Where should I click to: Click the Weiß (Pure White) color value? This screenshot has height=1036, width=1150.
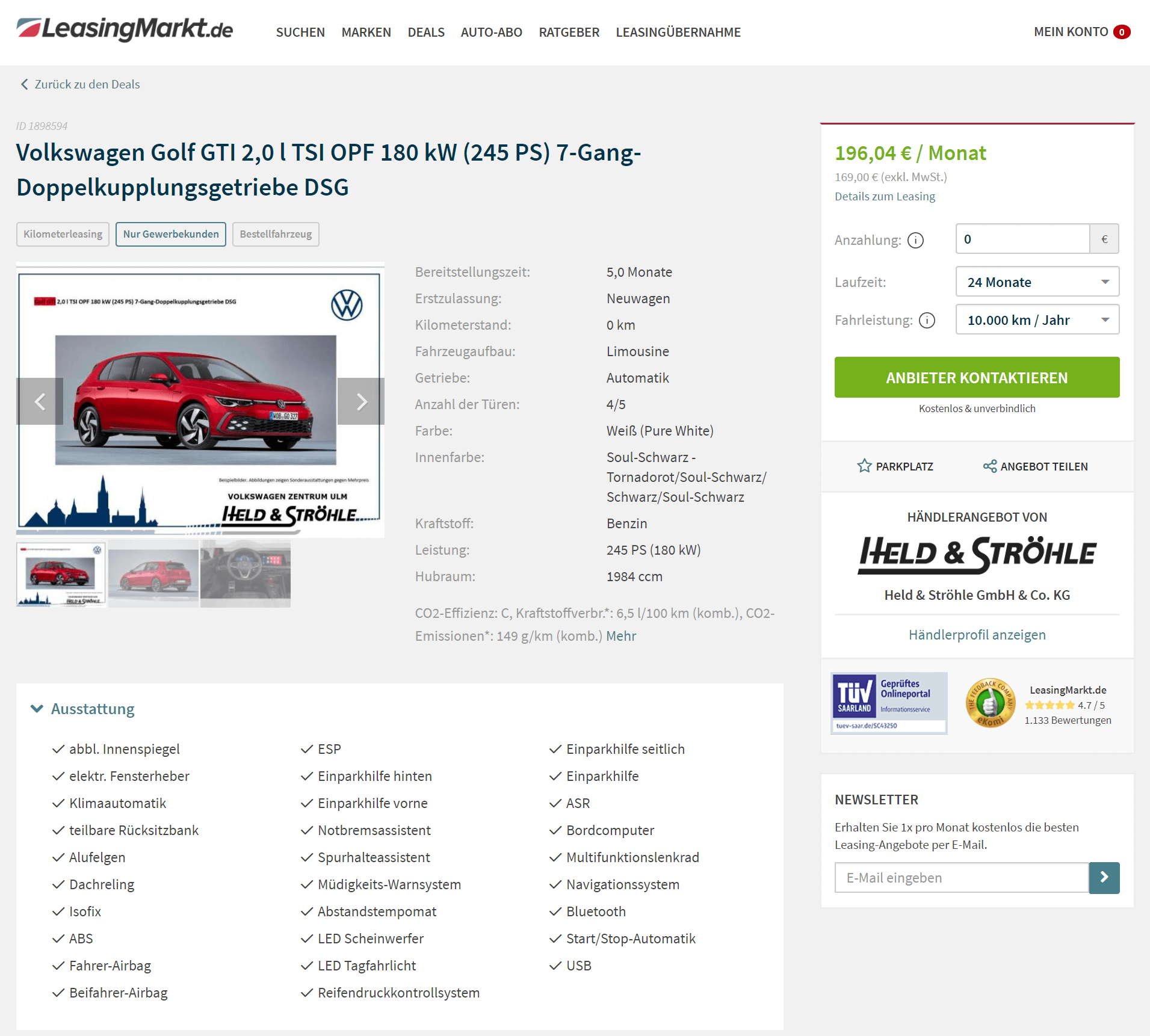[x=660, y=431]
